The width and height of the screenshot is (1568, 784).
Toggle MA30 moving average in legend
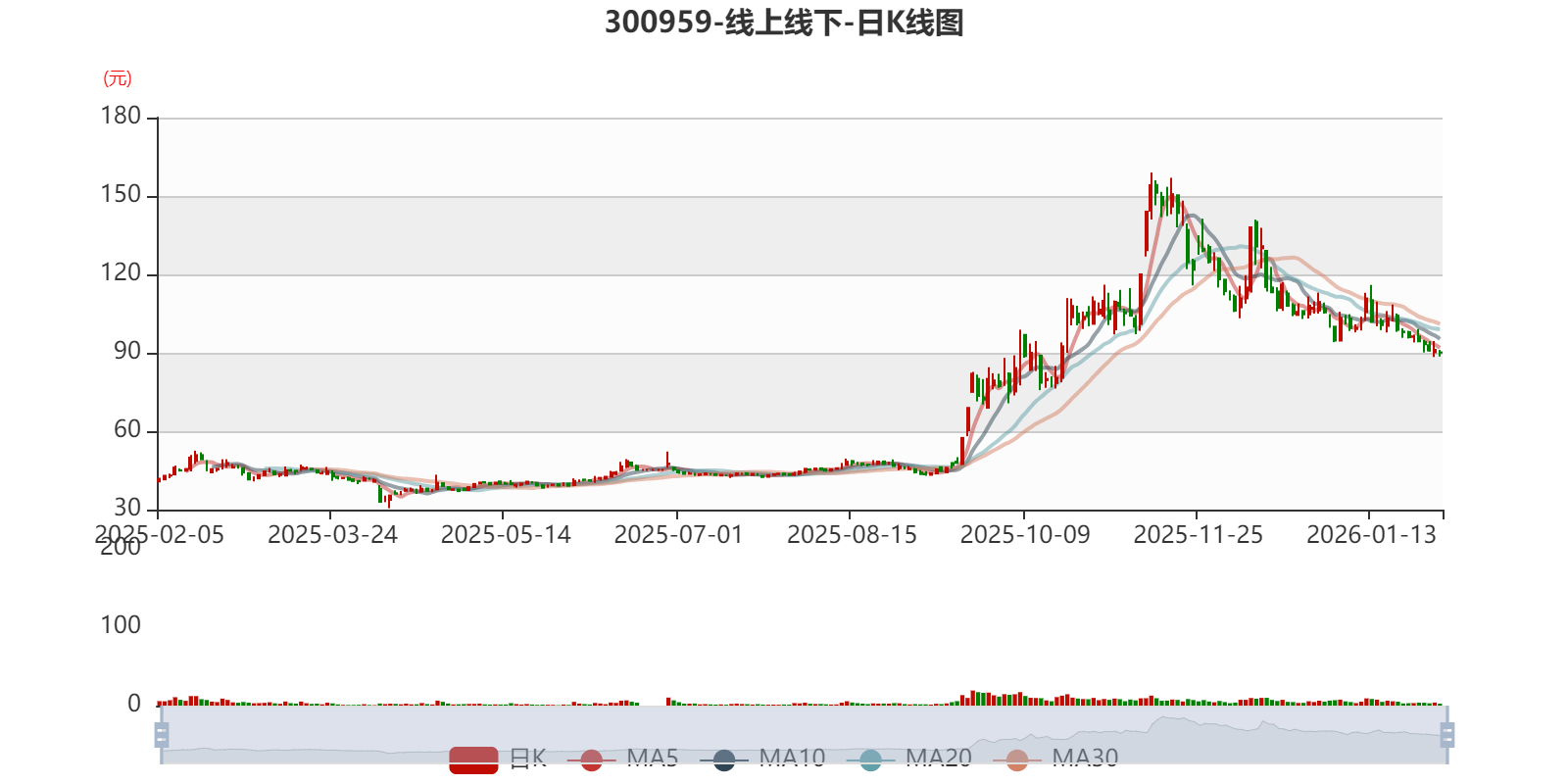[1055, 759]
